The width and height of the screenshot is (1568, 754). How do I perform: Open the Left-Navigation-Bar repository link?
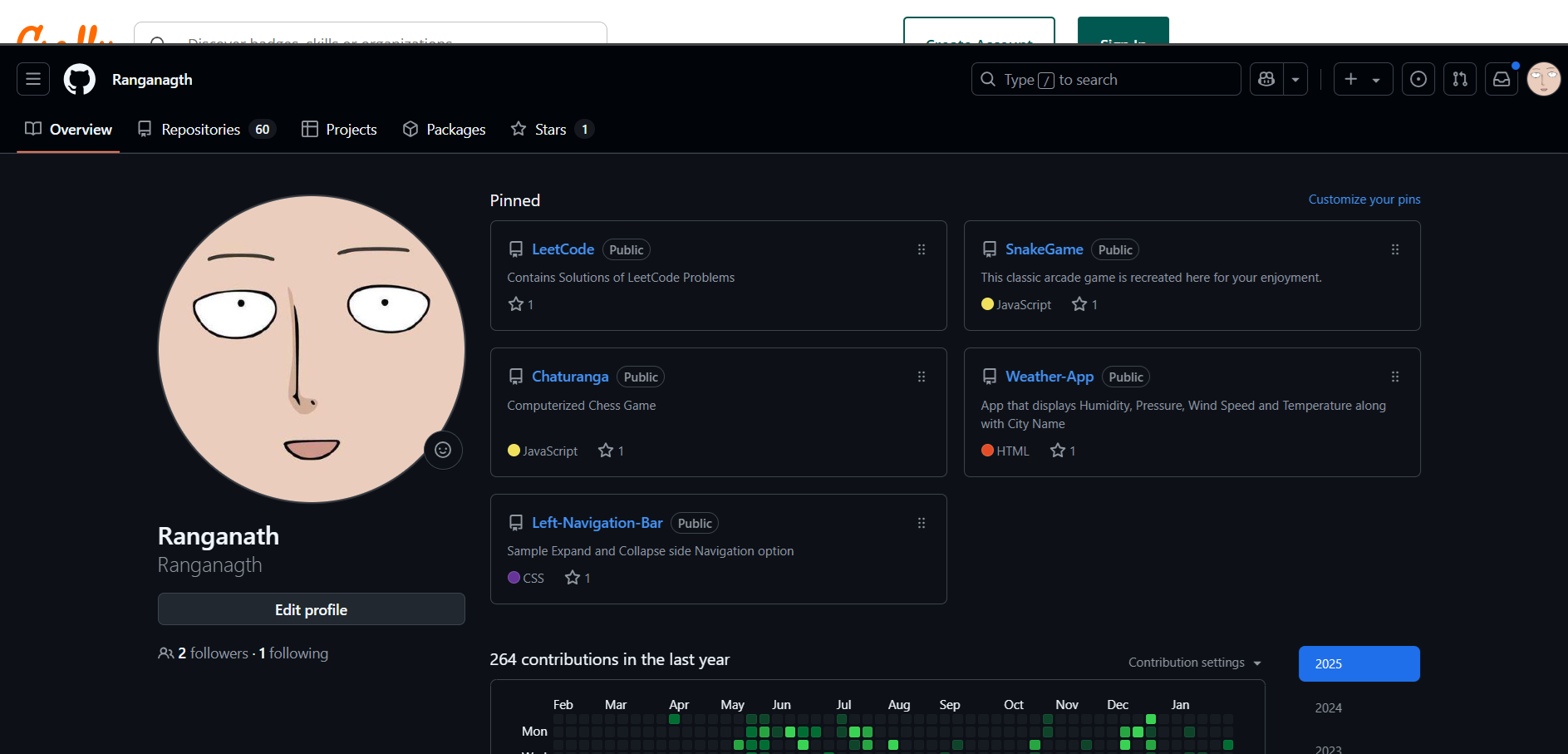tap(597, 523)
